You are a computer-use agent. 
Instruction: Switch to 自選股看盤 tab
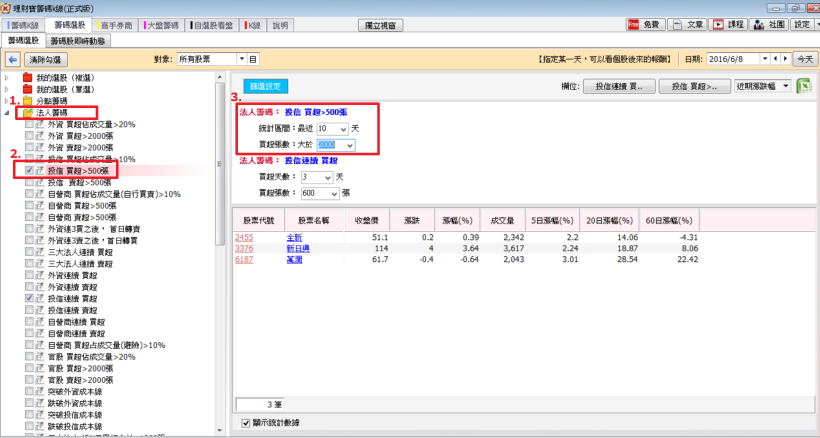click(211, 25)
